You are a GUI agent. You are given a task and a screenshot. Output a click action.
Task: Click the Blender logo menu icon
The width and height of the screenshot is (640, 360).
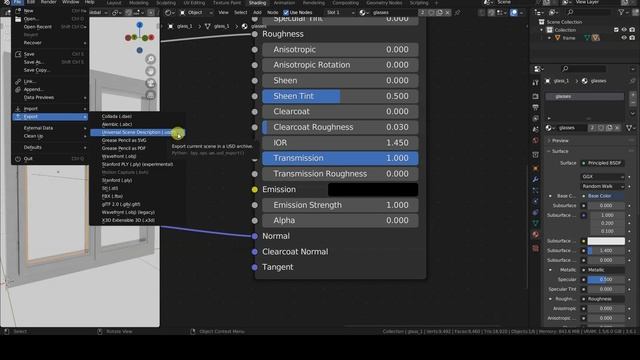pos(6,2)
